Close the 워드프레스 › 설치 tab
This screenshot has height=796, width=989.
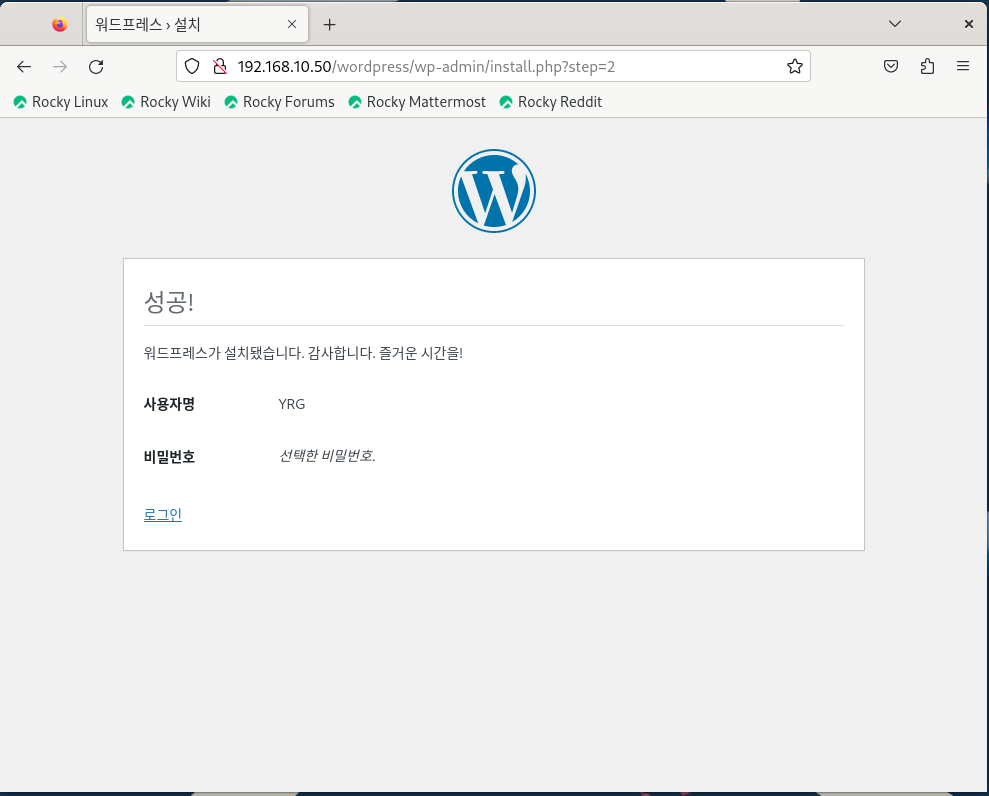pyautogui.click(x=292, y=24)
